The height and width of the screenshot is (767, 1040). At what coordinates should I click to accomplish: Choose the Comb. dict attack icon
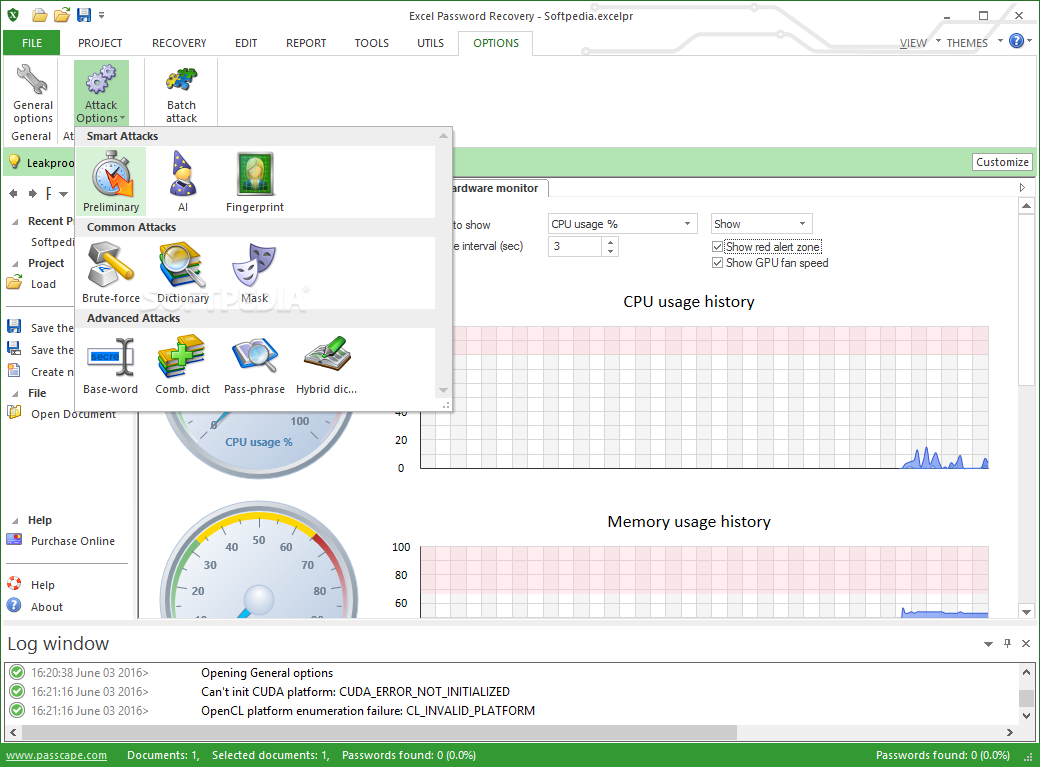point(182,356)
